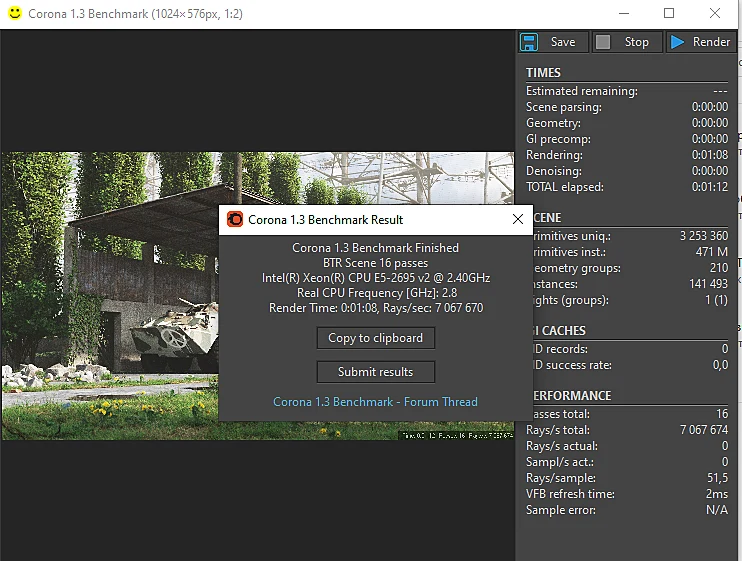Copy benchmark results to clipboard
The height and width of the screenshot is (561, 742).
[x=376, y=338]
